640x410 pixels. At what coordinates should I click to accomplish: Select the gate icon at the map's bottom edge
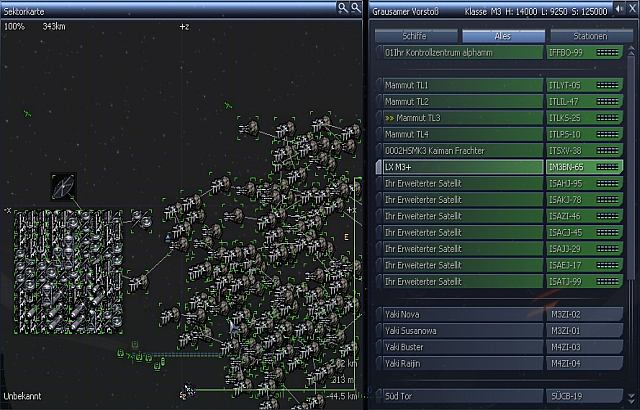click(188, 390)
